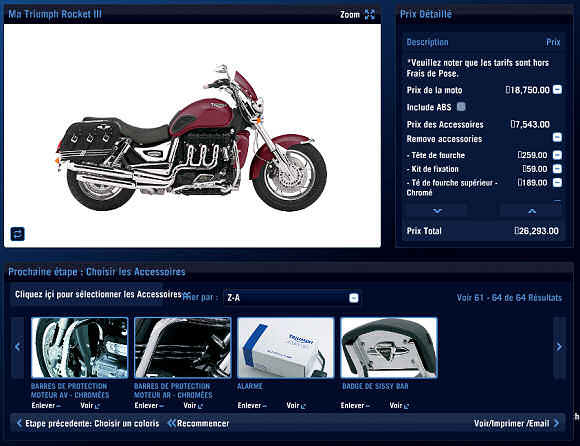Open Voir/Imprimer /Email
This screenshot has height=446, width=580.
[517, 423]
